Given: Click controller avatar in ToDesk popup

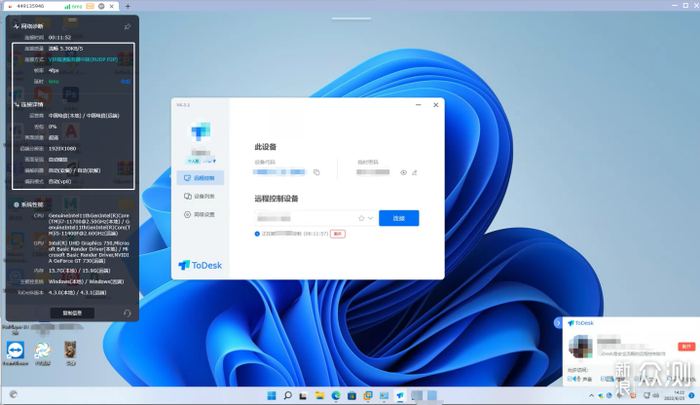Looking at the screenshot, I should [580, 347].
